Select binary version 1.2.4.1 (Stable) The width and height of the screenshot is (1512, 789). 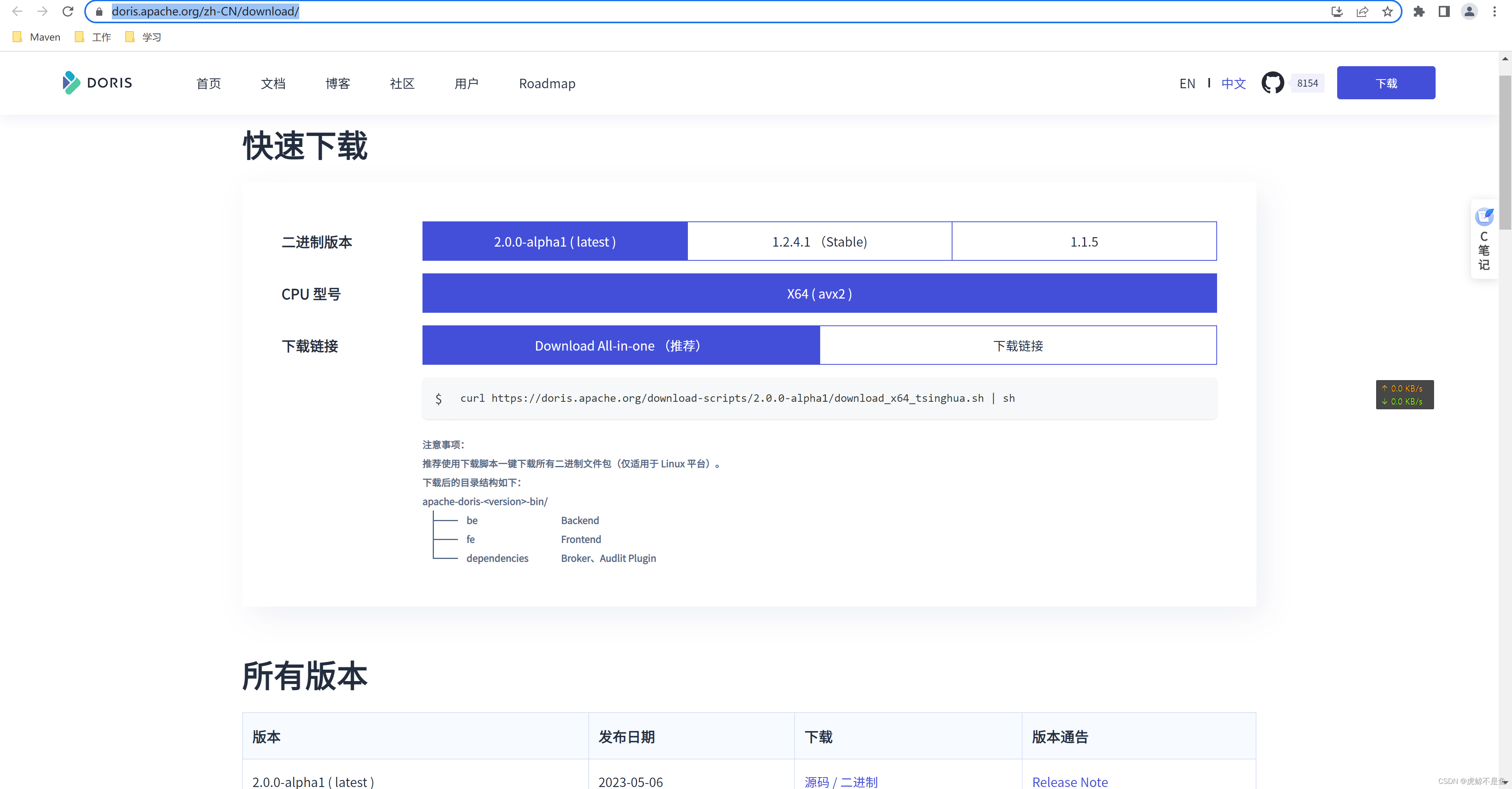point(819,241)
